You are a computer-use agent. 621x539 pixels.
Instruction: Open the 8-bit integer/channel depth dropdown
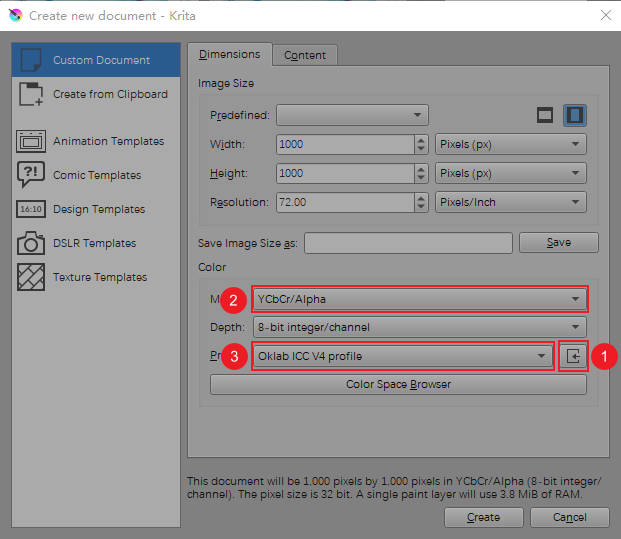tap(419, 327)
